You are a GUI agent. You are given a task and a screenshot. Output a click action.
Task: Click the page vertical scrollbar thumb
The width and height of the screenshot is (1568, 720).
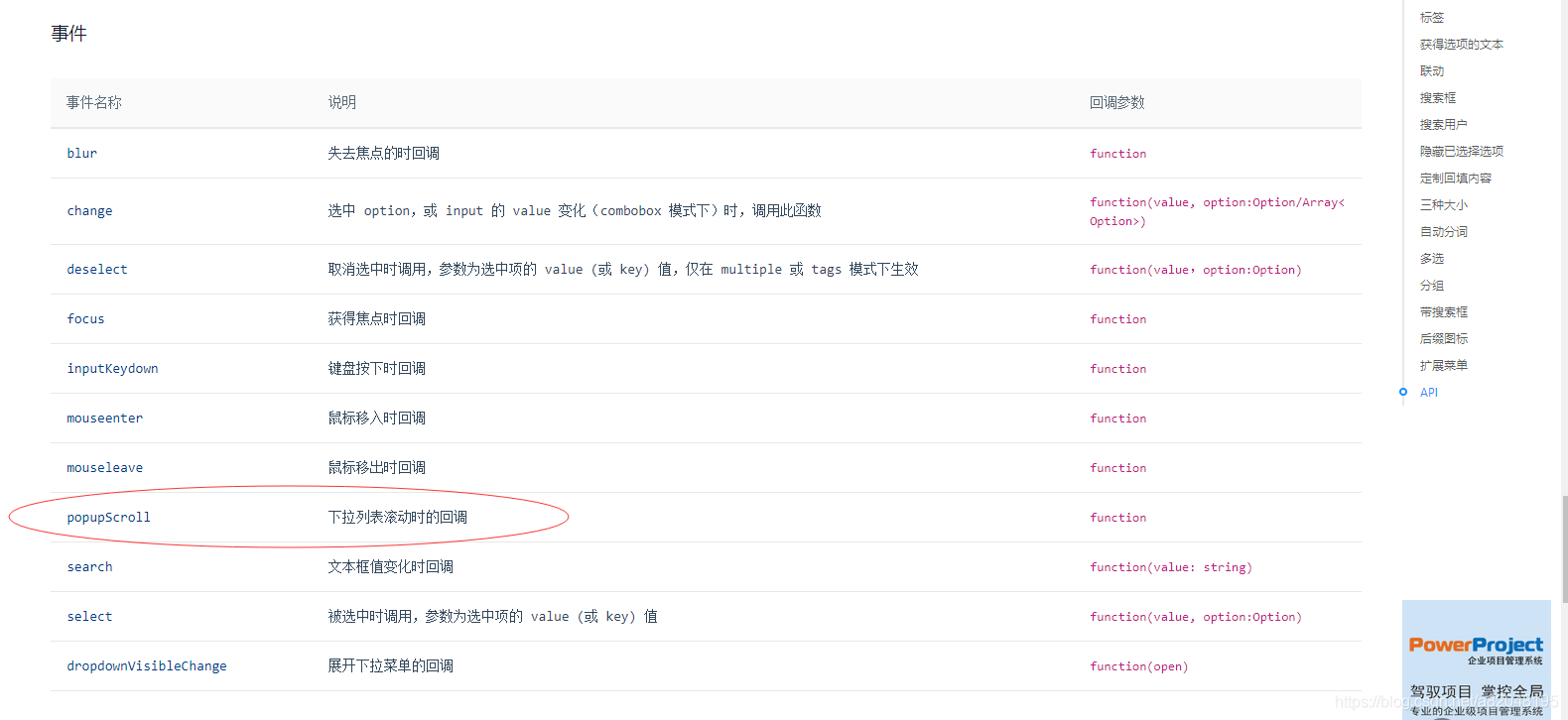1565,548
